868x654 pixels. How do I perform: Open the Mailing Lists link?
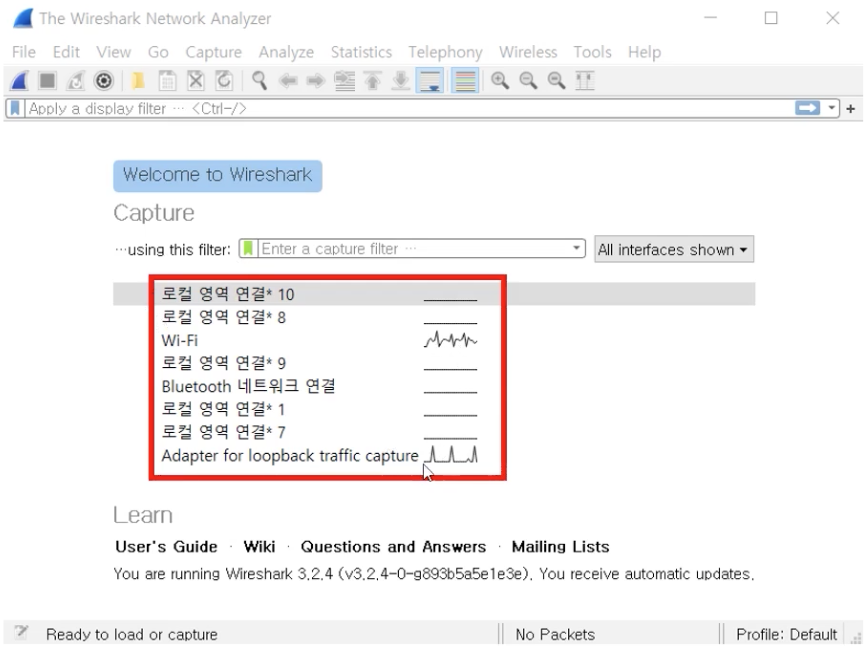pos(560,547)
